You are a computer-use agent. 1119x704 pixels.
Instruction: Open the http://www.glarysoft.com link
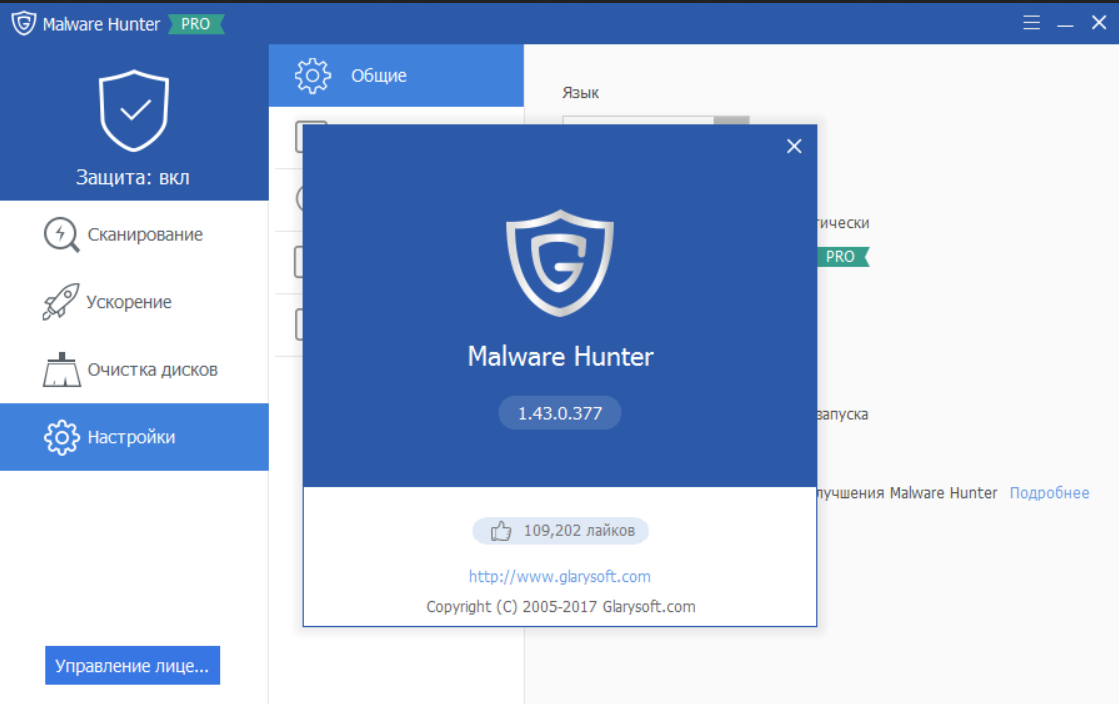[x=560, y=576]
